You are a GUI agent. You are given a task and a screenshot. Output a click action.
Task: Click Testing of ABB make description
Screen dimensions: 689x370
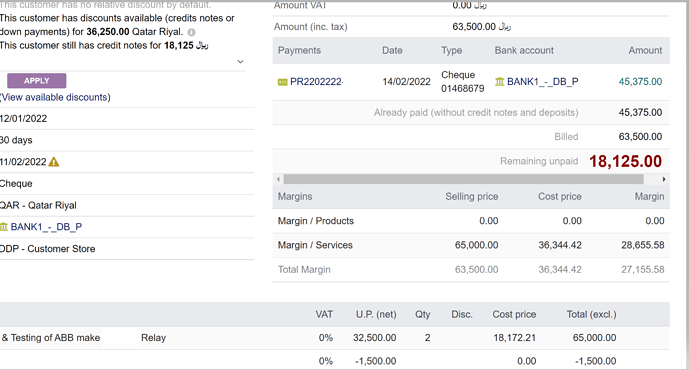(55, 338)
